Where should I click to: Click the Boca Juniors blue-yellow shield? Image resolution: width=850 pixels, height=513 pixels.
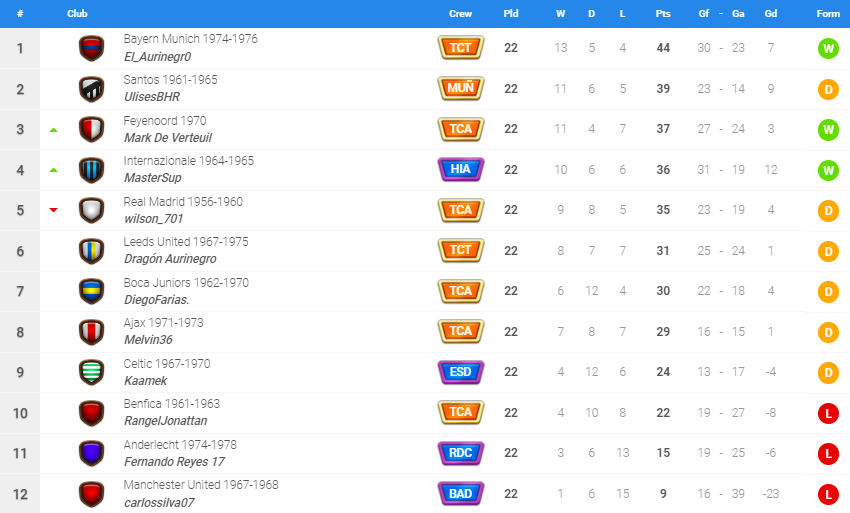[92, 291]
